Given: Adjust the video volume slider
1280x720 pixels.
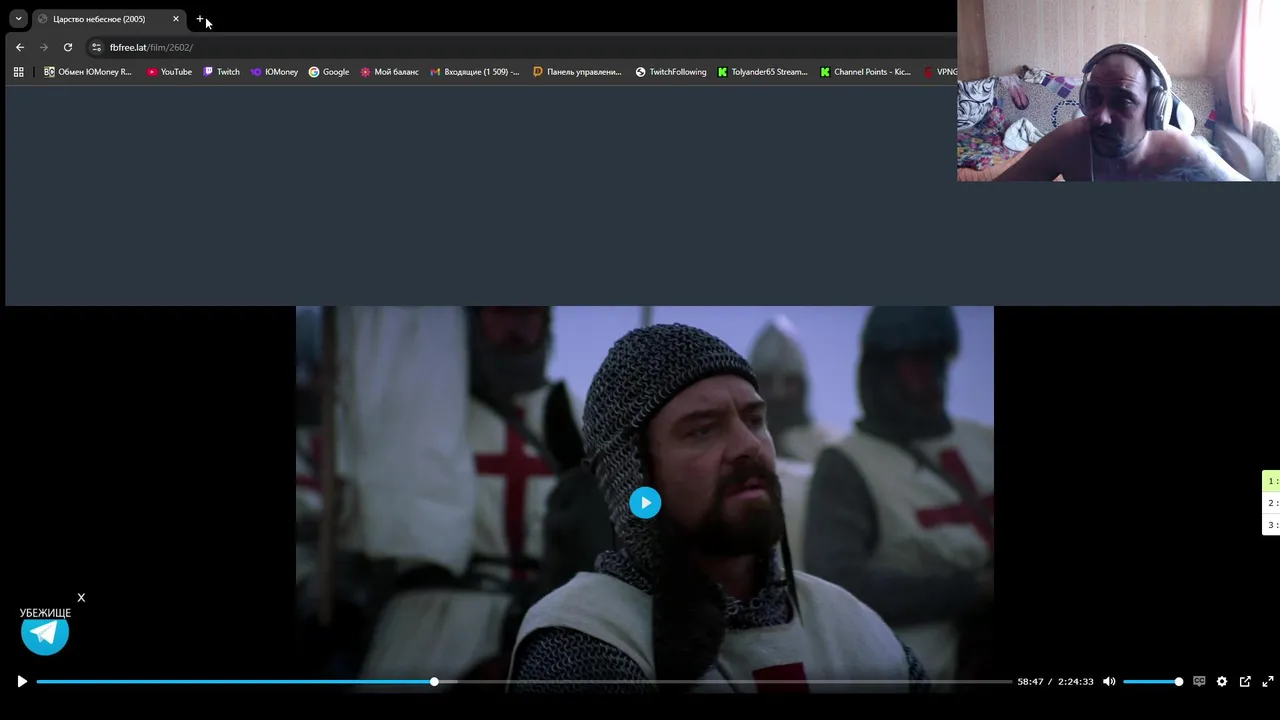Looking at the screenshot, I should click(1153, 681).
